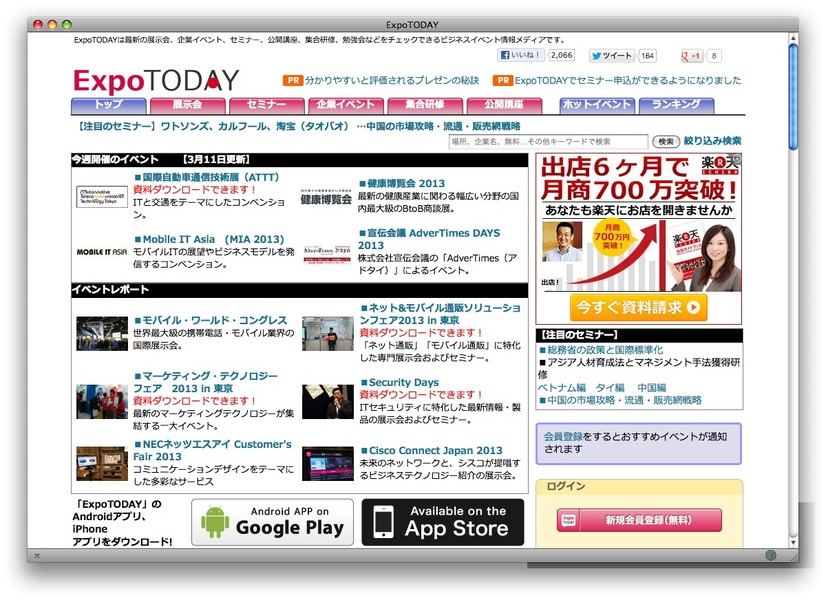Click the Available on the App Store badge

point(443,522)
